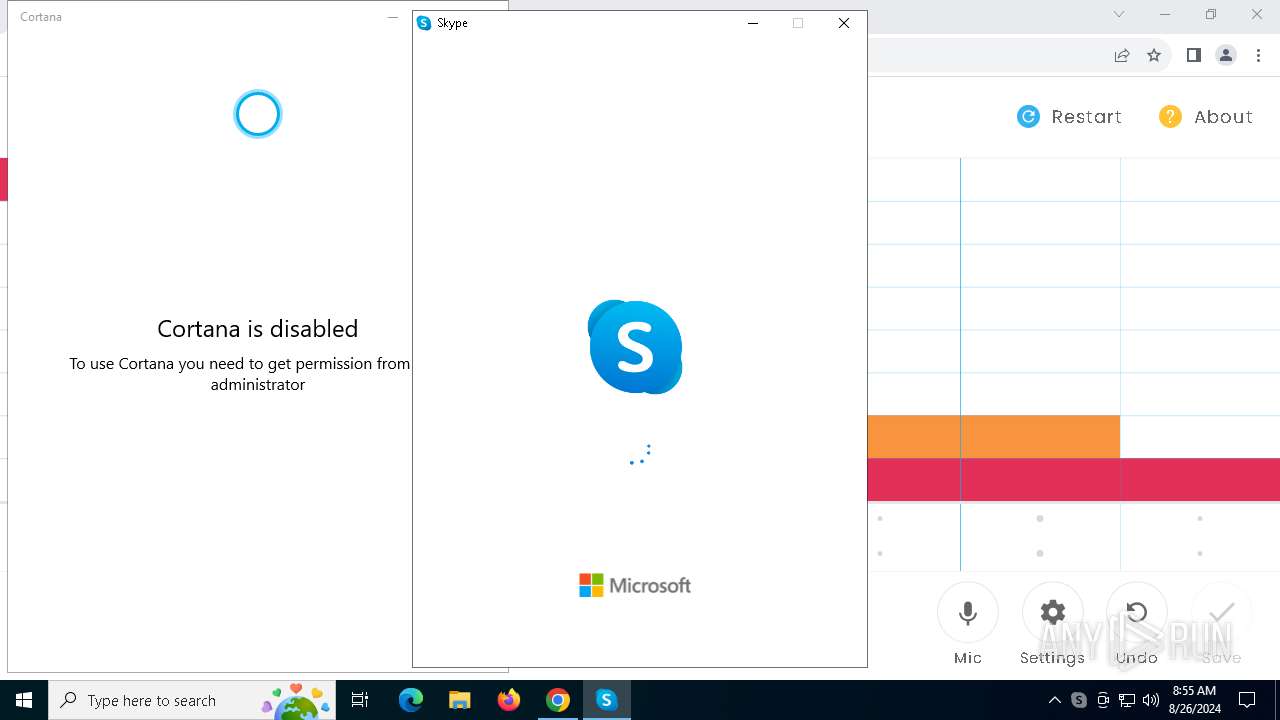Click the clock showing 8:55 AM

click(x=1194, y=691)
